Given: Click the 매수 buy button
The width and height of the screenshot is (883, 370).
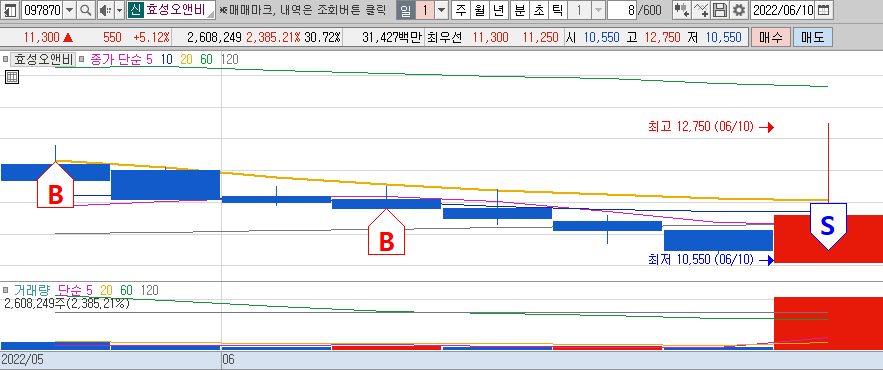Looking at the screenshot, I should 770,38.
